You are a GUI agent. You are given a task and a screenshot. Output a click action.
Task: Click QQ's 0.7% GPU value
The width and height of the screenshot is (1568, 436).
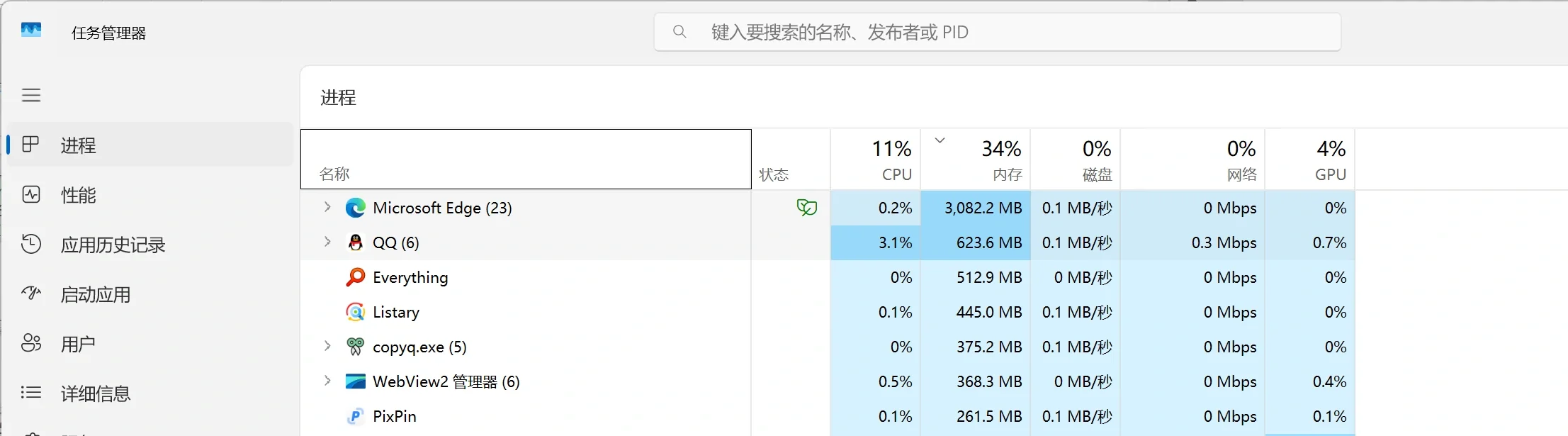(1329, 242)
